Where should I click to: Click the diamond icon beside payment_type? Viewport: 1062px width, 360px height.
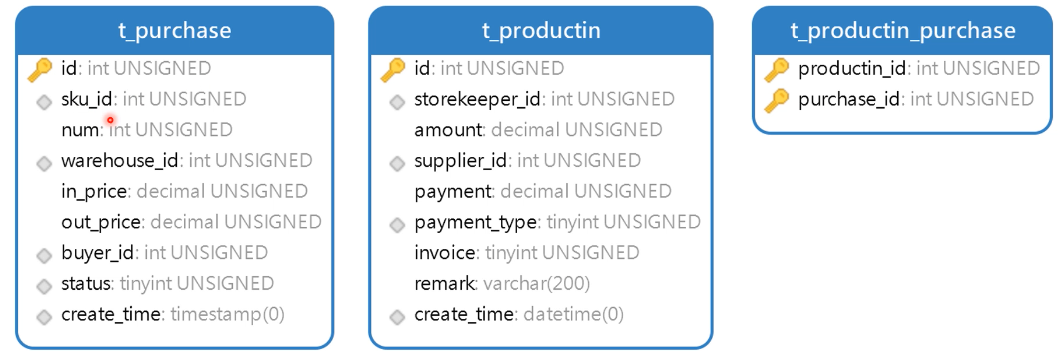pos(398,225)
